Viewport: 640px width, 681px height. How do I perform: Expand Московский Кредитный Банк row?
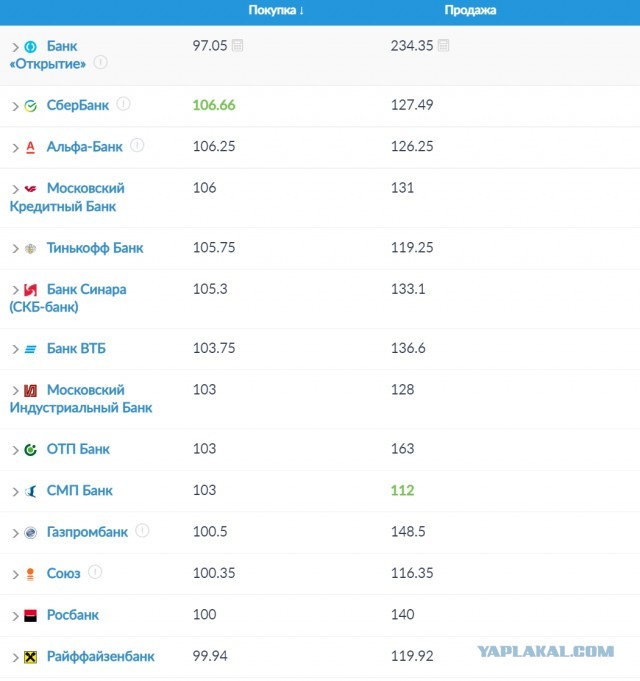(15, 189)
